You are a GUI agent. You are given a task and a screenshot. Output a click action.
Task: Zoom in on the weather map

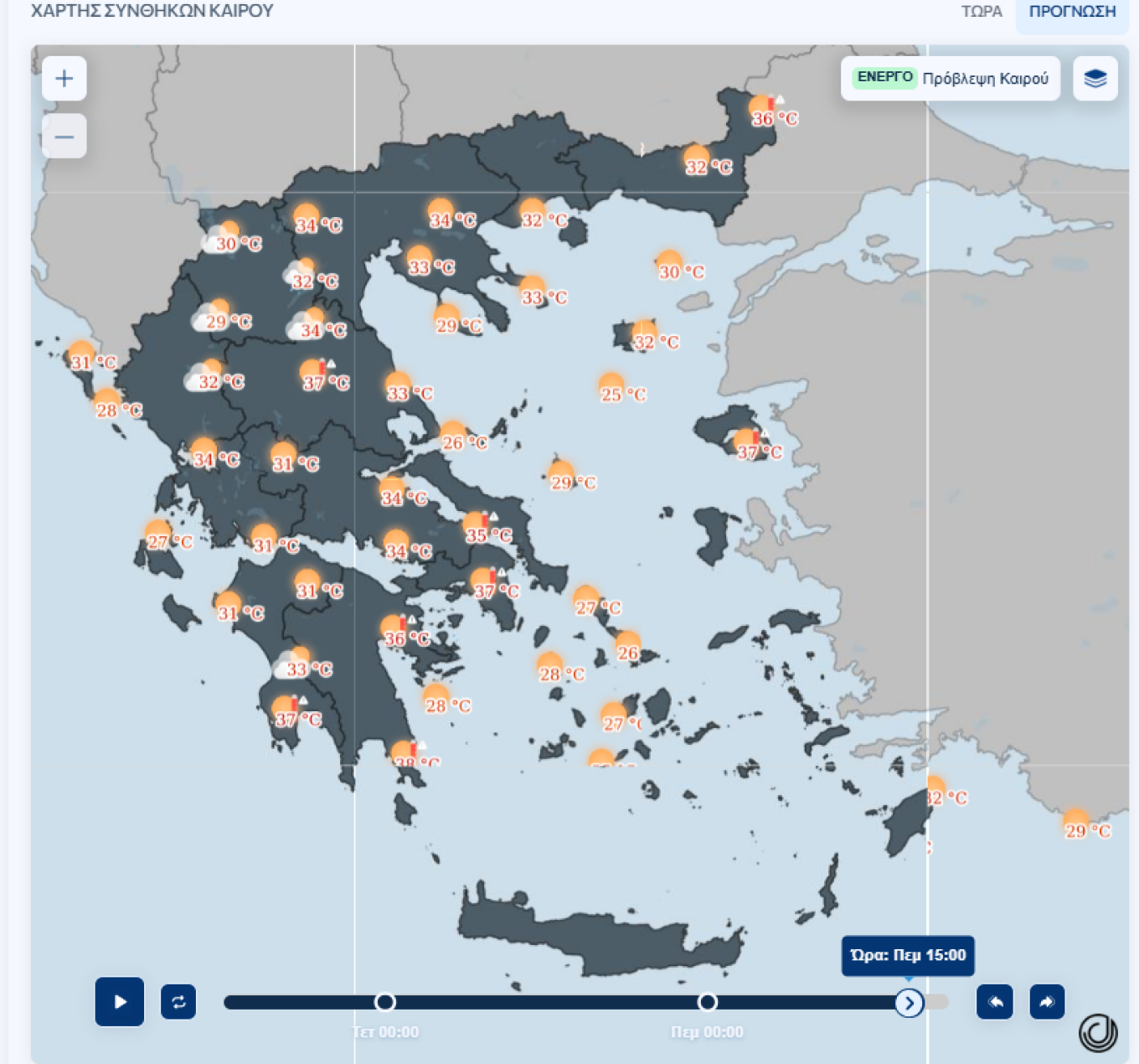coord(64,79)
